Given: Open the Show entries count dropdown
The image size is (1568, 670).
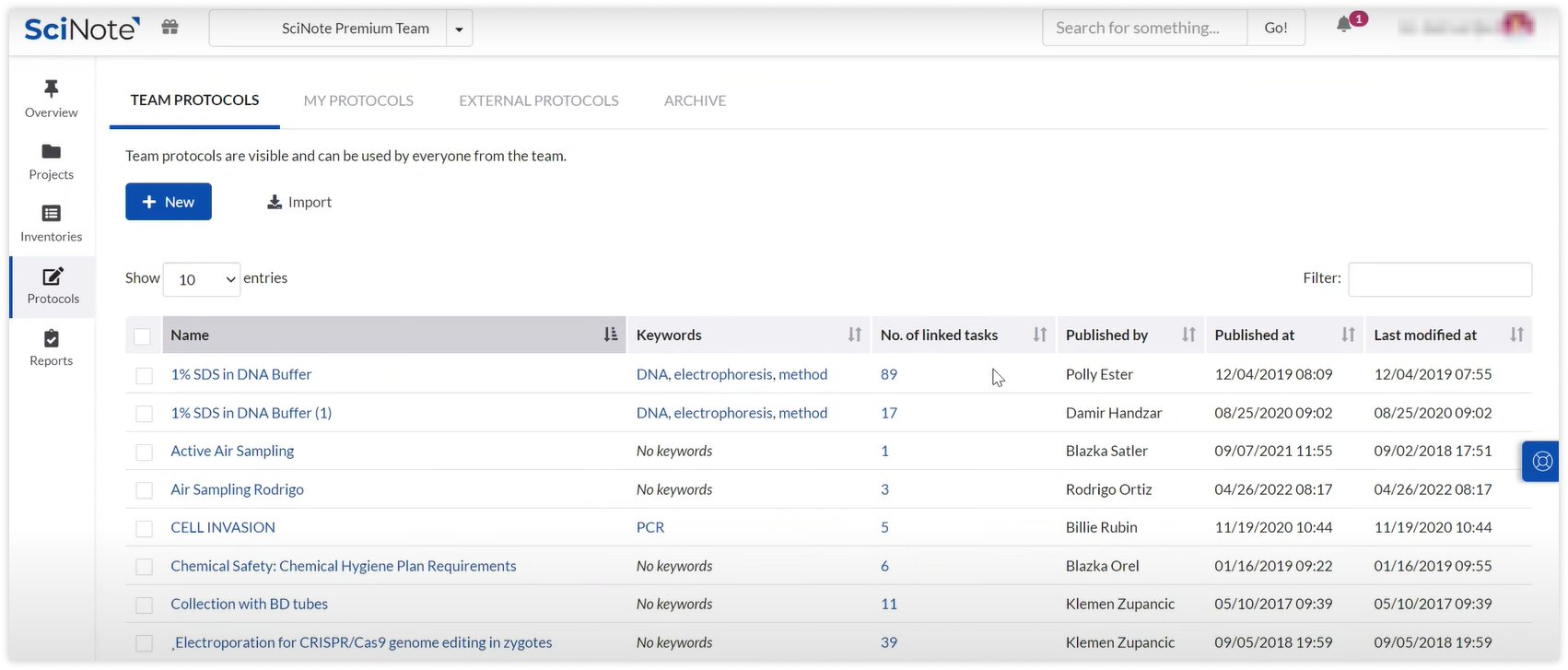Looking at the screenshot, I should (202, 279).
